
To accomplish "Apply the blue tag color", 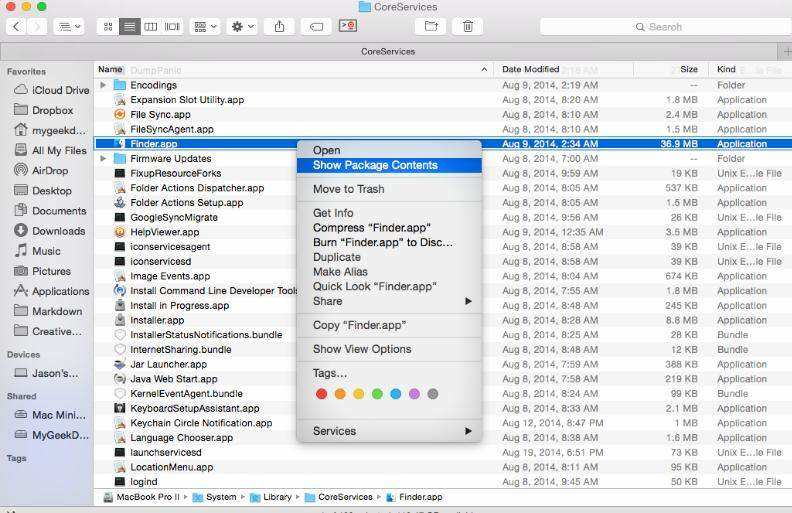I will tap(396, 394).
